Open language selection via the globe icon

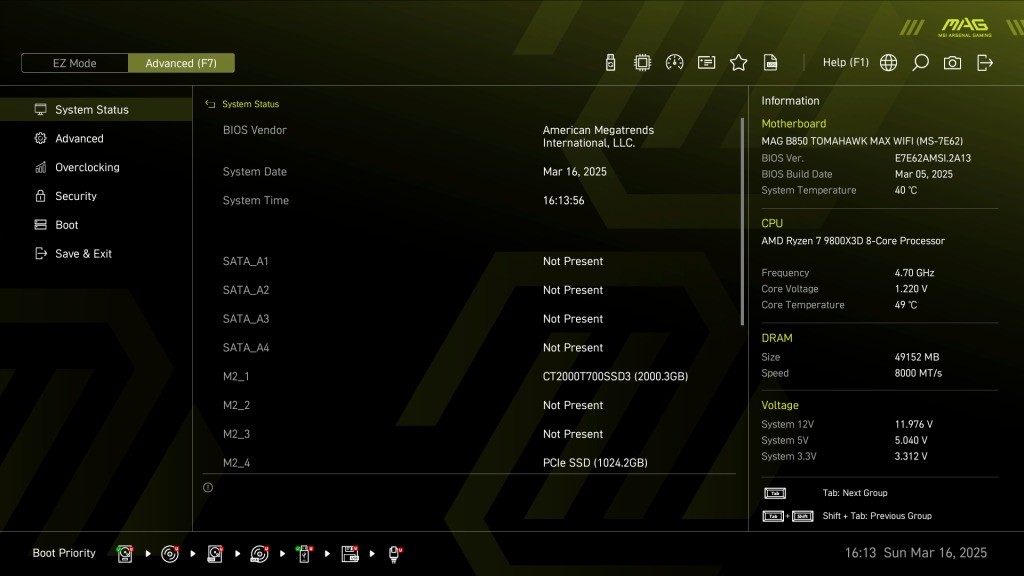(x=888, y=63)
